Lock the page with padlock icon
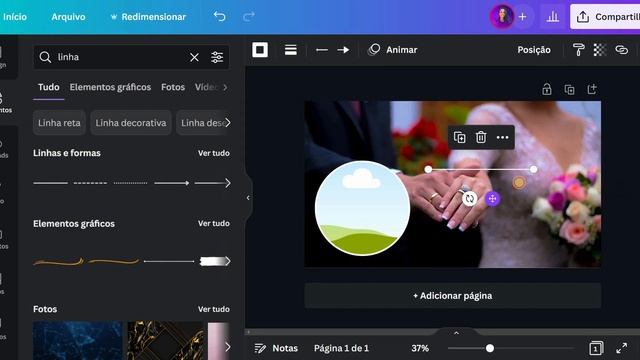Screen dimensions: 640x360 coord(547,89)
